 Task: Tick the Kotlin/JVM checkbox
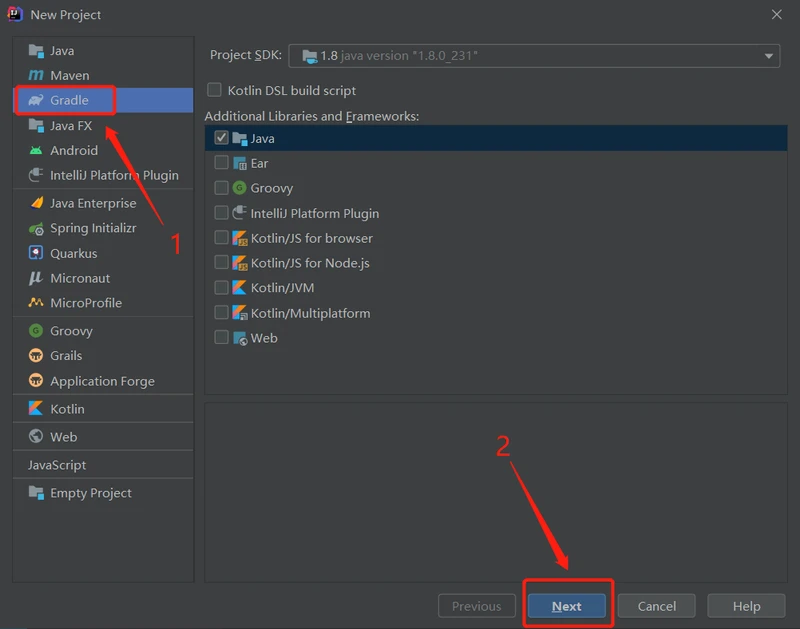click(x=222, y=288)
